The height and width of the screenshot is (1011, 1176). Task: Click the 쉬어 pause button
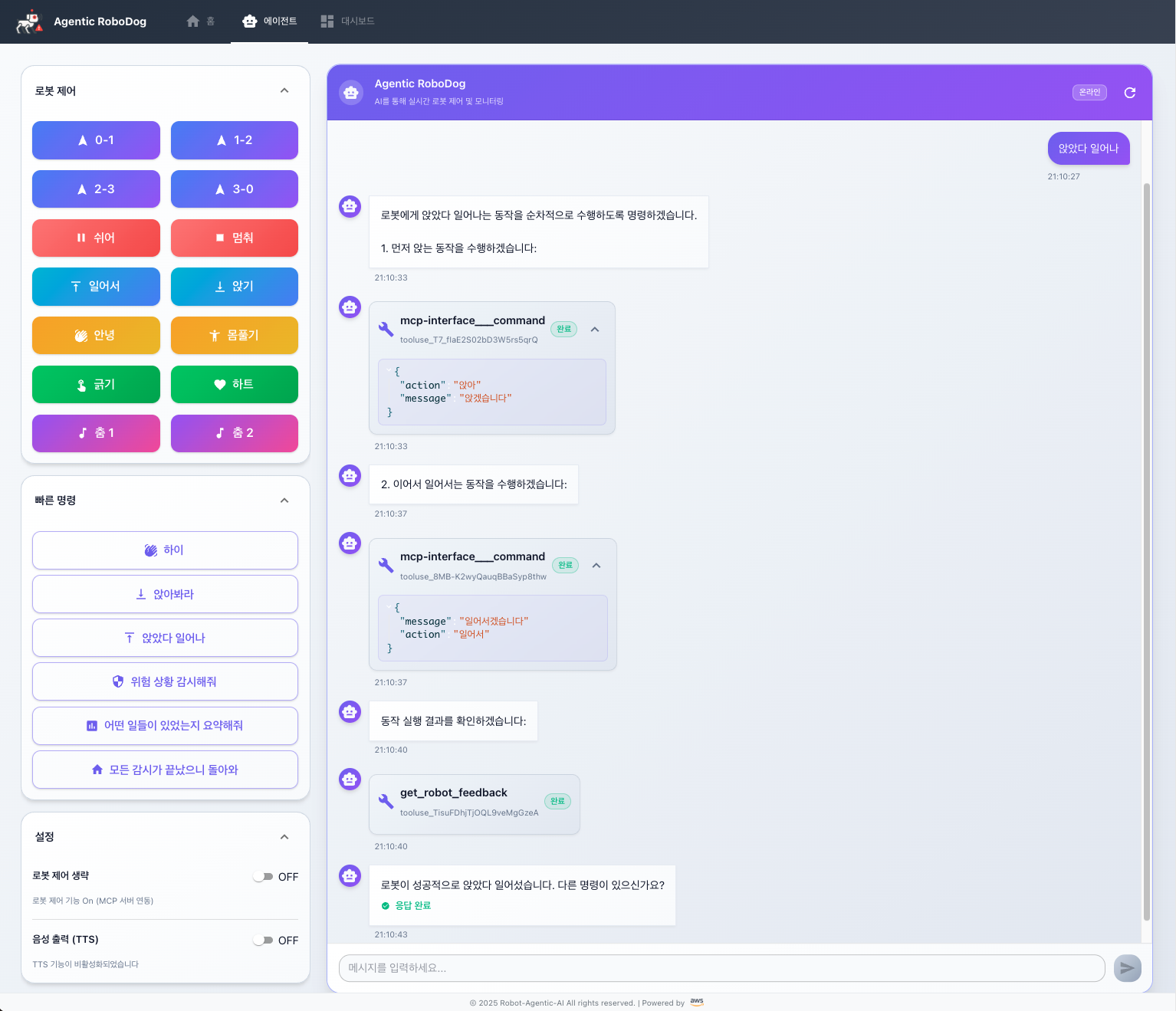click(96, 238)
